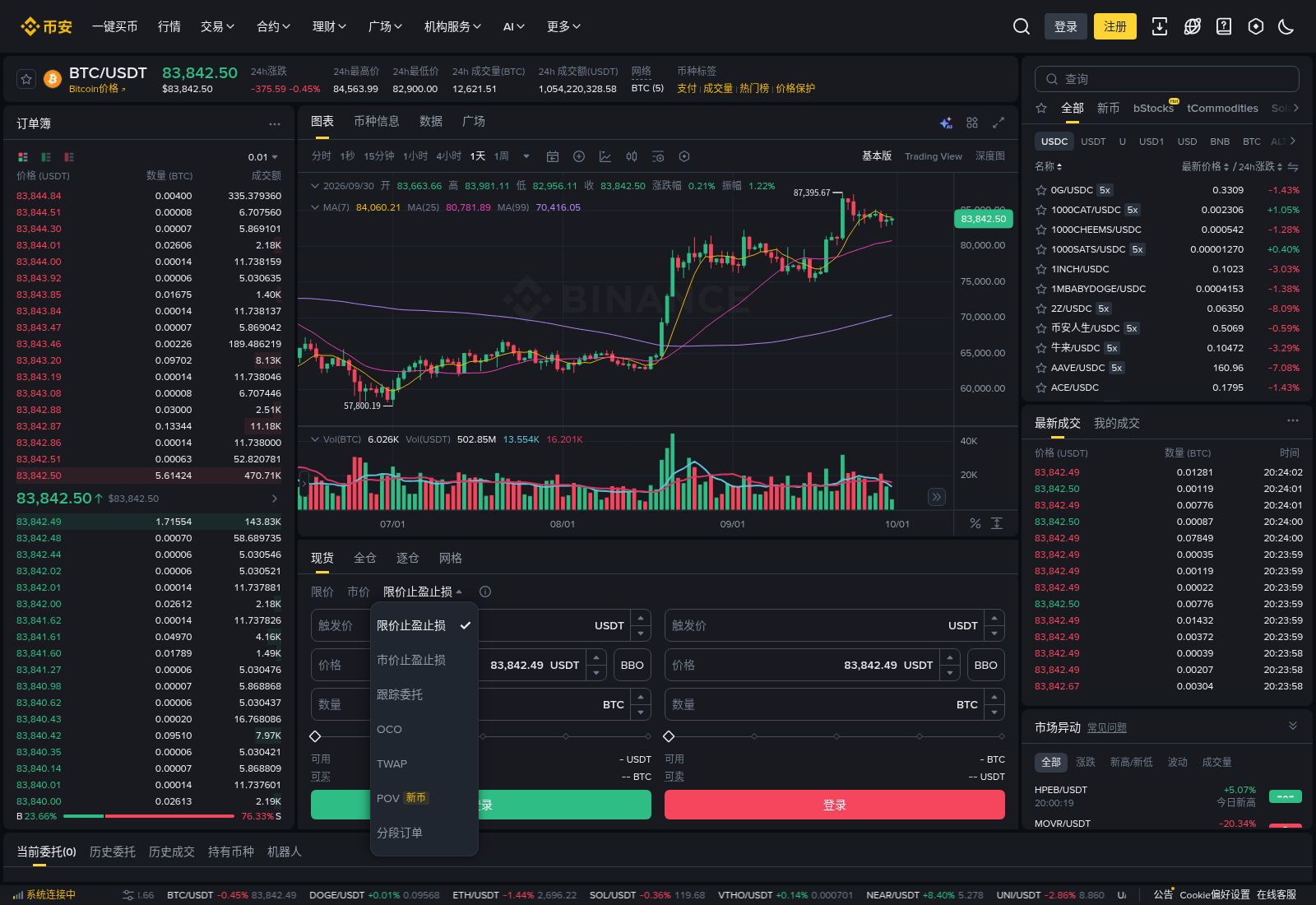Favorite the AAVE/USDC pair

(1041, 368)
